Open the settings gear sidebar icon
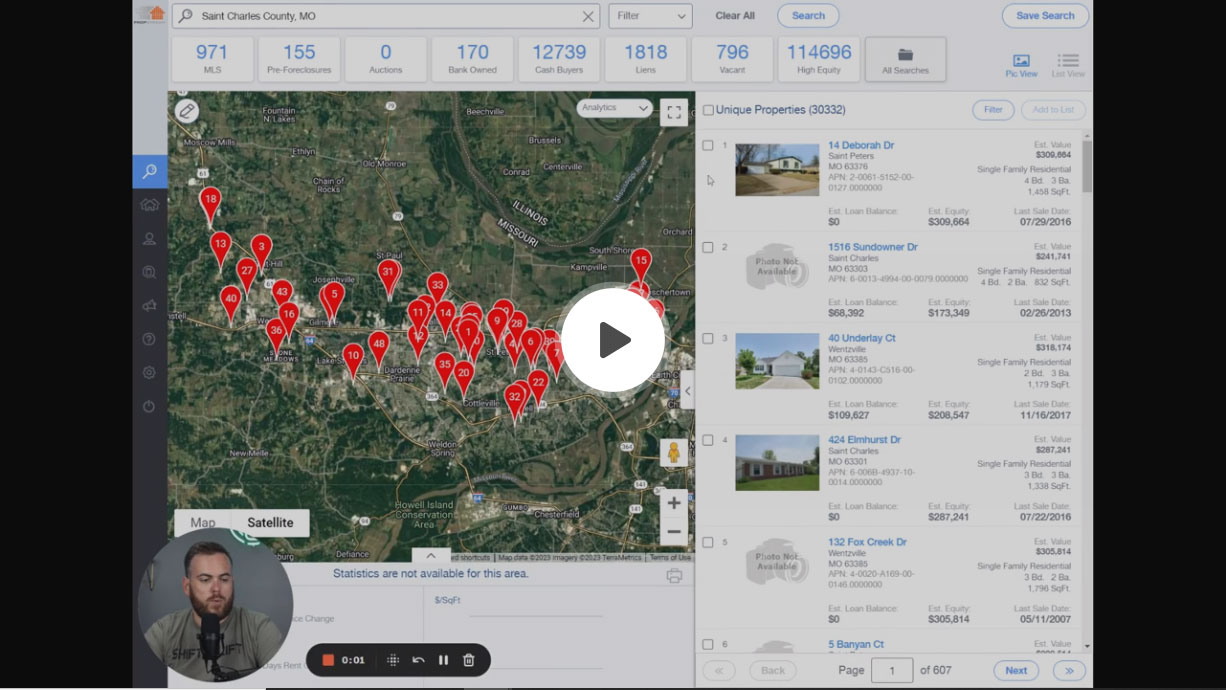The image size is (1226, 690). [149, 372]
